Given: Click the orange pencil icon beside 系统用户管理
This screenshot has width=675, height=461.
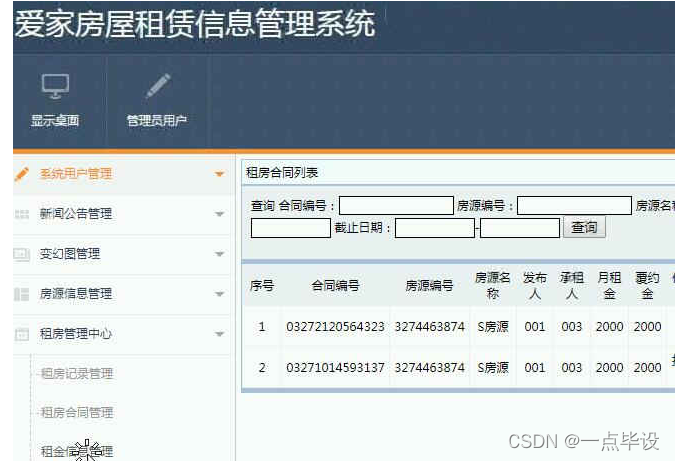Looking at the screenshot, I should point(22,174).
